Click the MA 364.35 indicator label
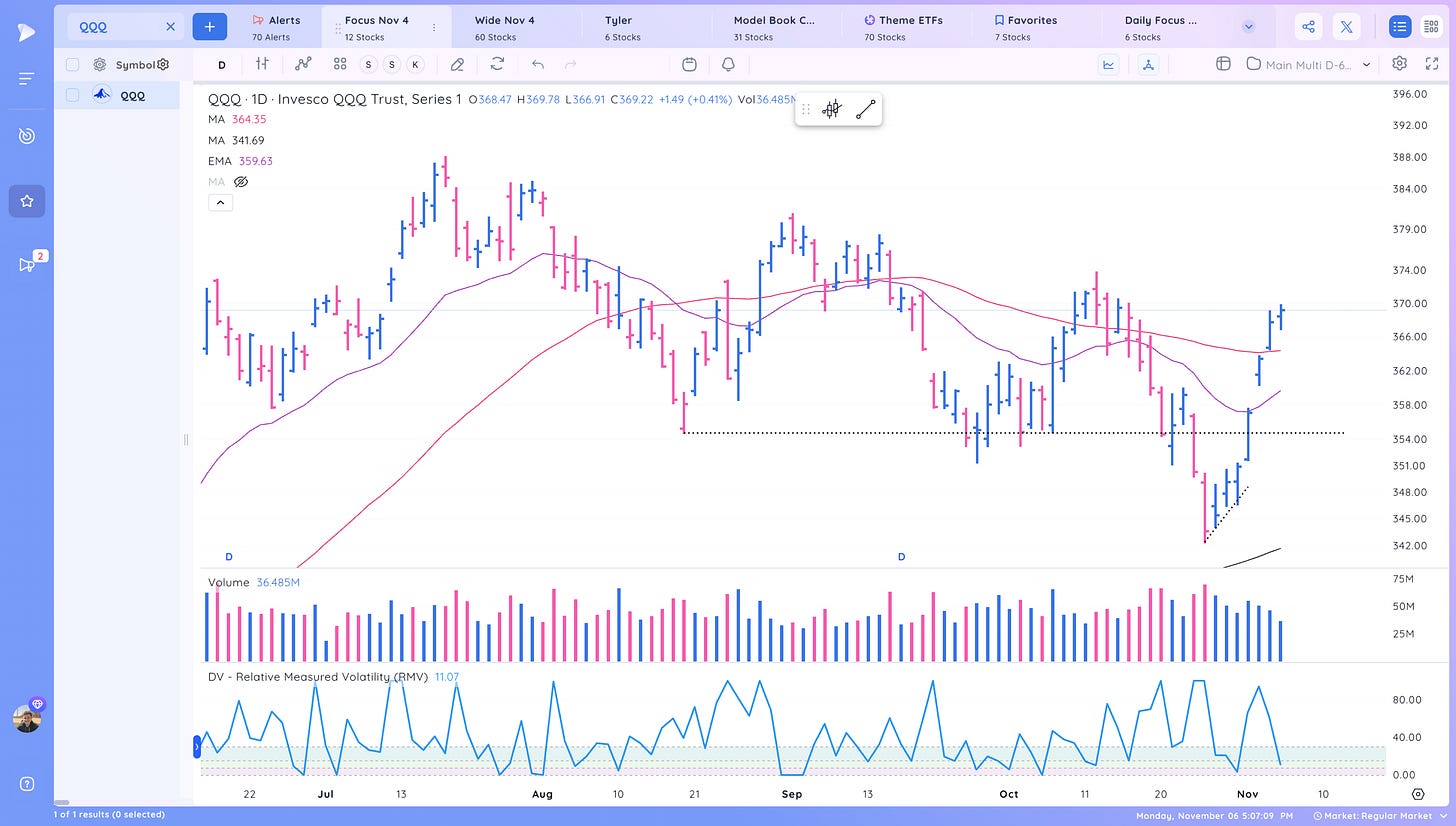 coord(237,119)
